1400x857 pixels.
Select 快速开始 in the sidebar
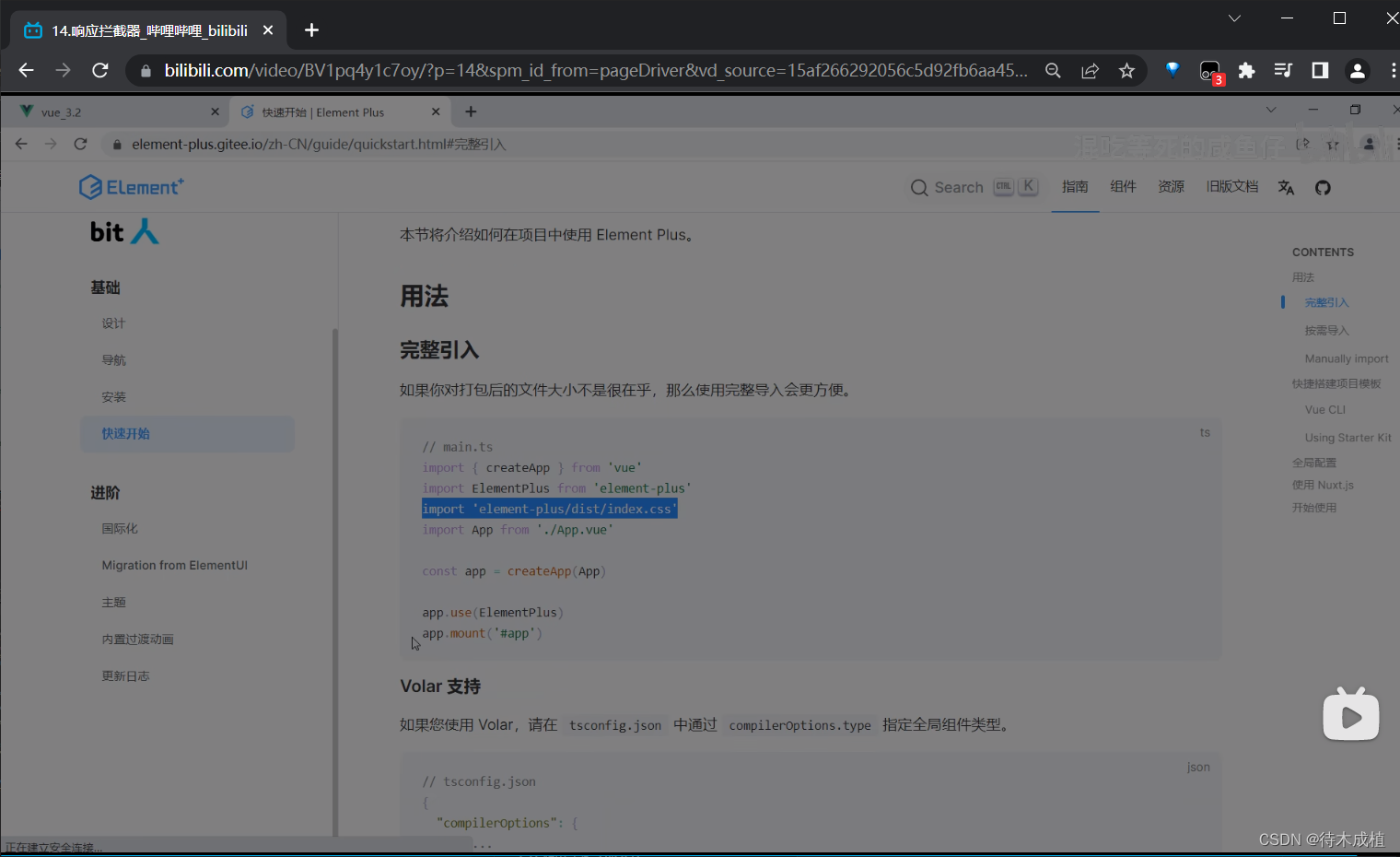187,434
